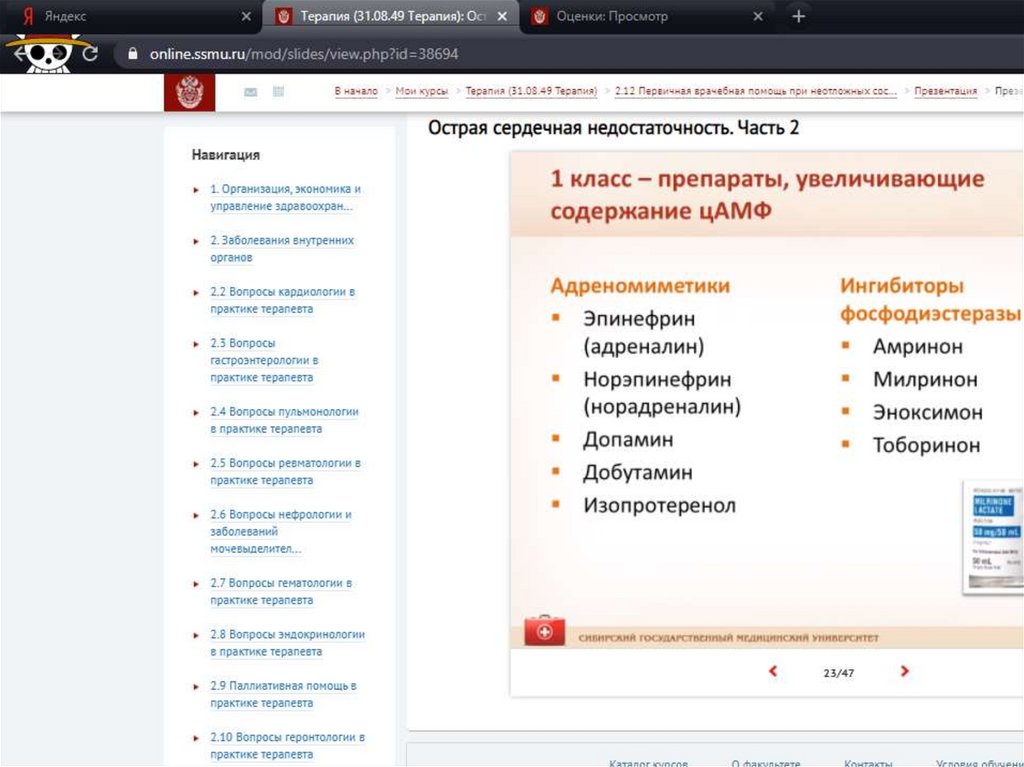The height and width of the screenshot is (767, 1024).
Task: Switch to the Терапия (31.08.49 Терапия) tab
Action: pyautogui.click(x=390, y=16)
